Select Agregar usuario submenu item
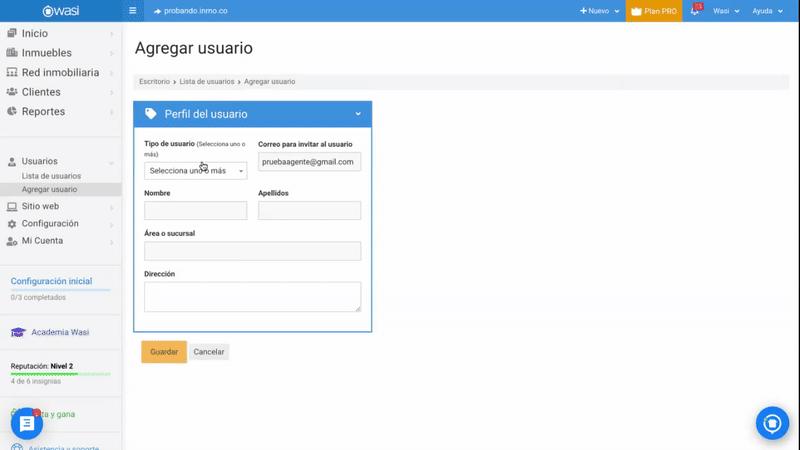This screenshot has width=800, height=450. (x=49, y=189)
